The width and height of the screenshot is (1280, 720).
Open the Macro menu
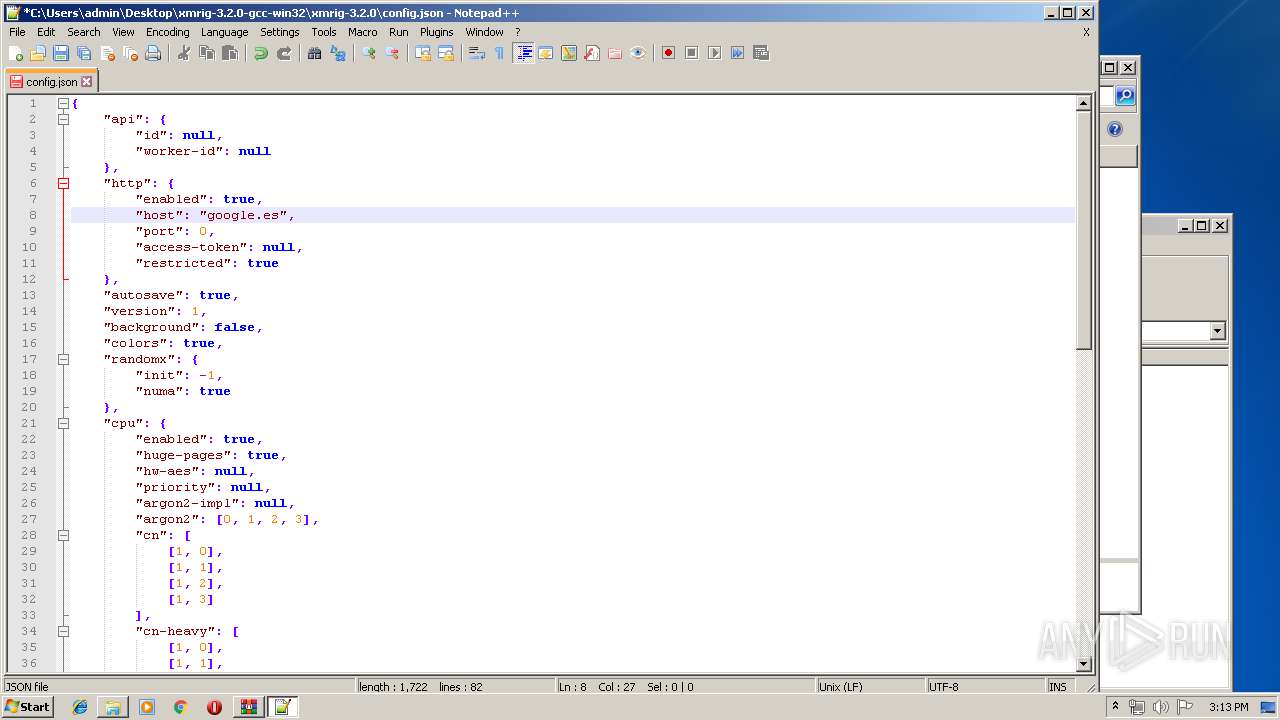[363, 32]
